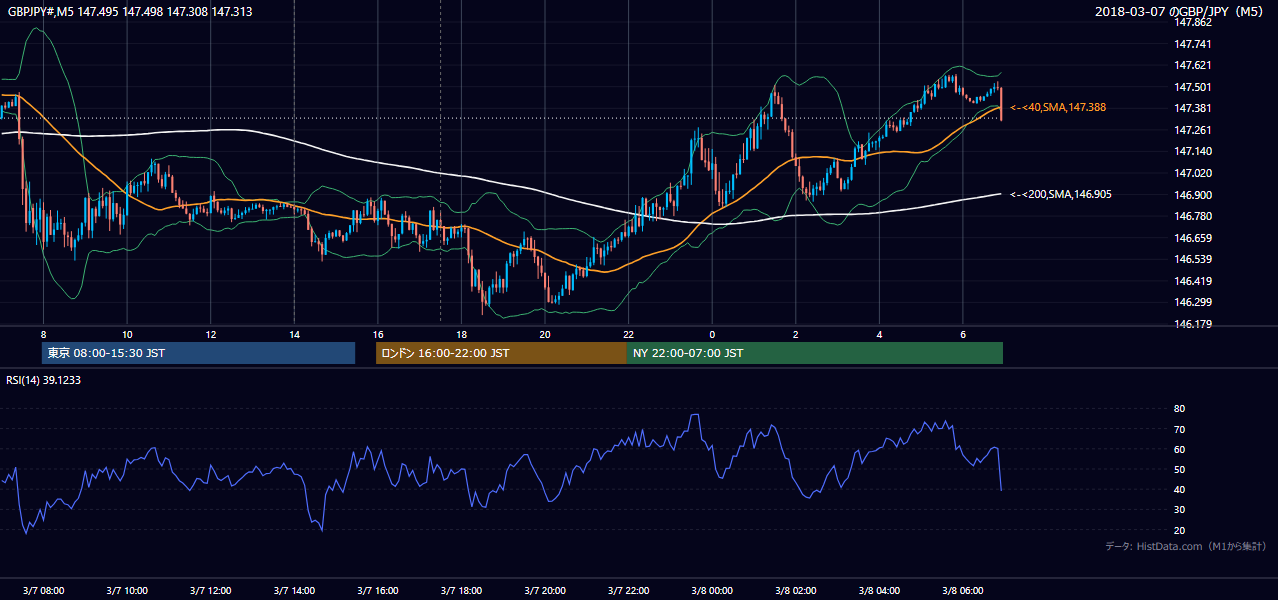Select the 200 SMA label 146.905
Screen dimensions: 1278x600
coord(1061,194)
